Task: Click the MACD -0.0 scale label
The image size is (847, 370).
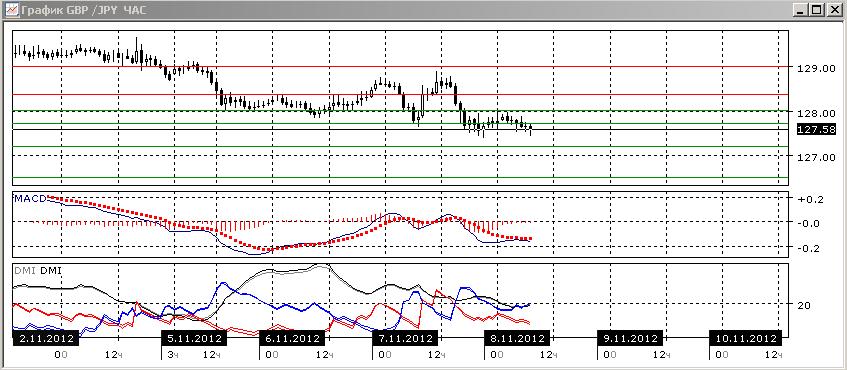Action: pos(808,223)
